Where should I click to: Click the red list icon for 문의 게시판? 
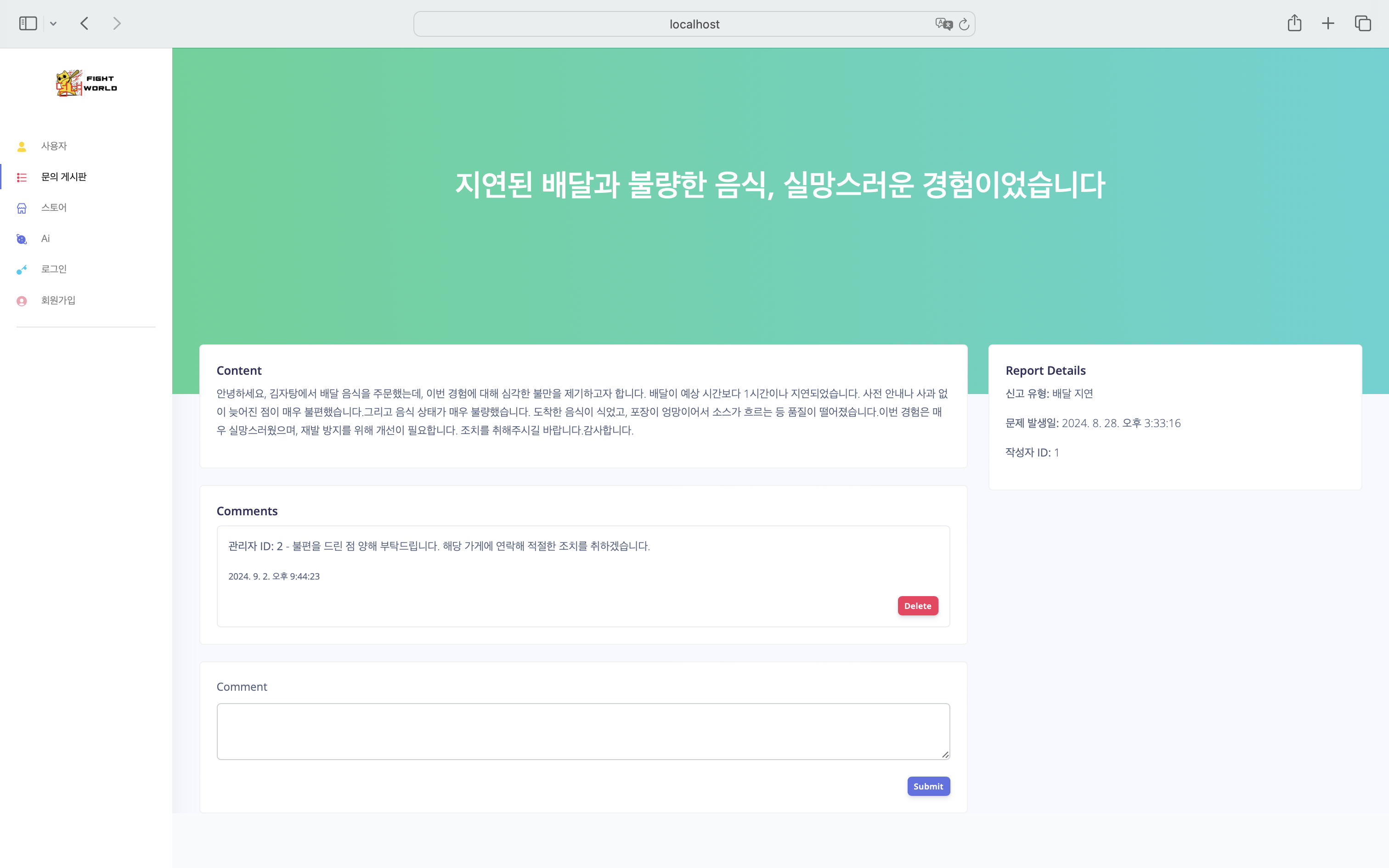tap(22, 177)
